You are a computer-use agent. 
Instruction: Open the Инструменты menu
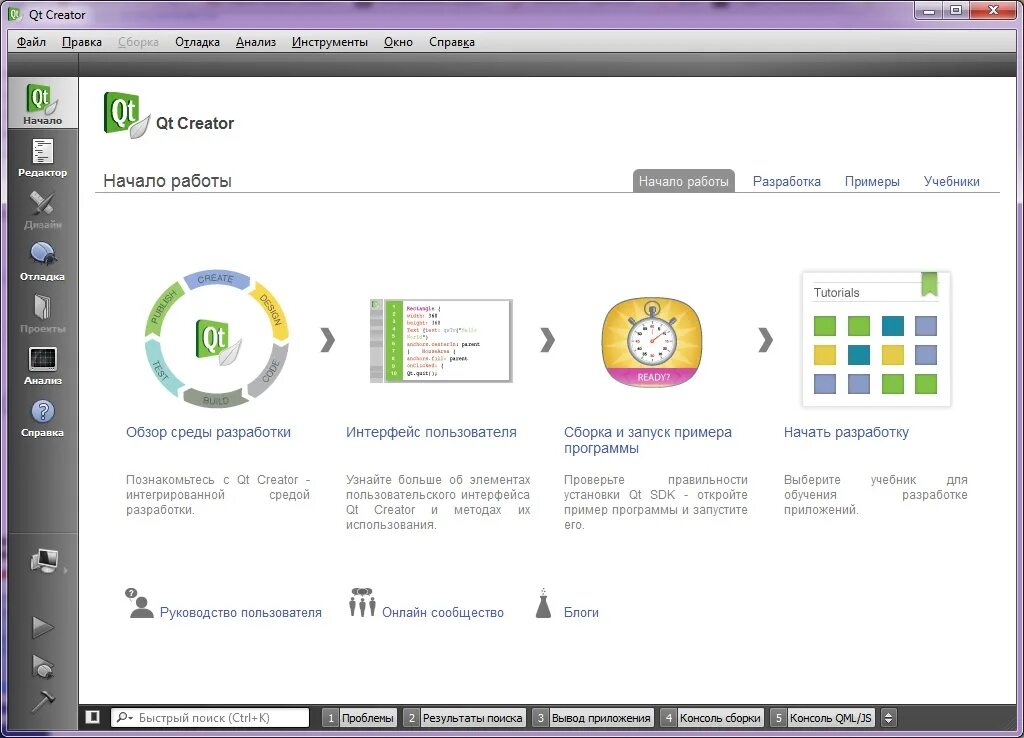point(330,42)
